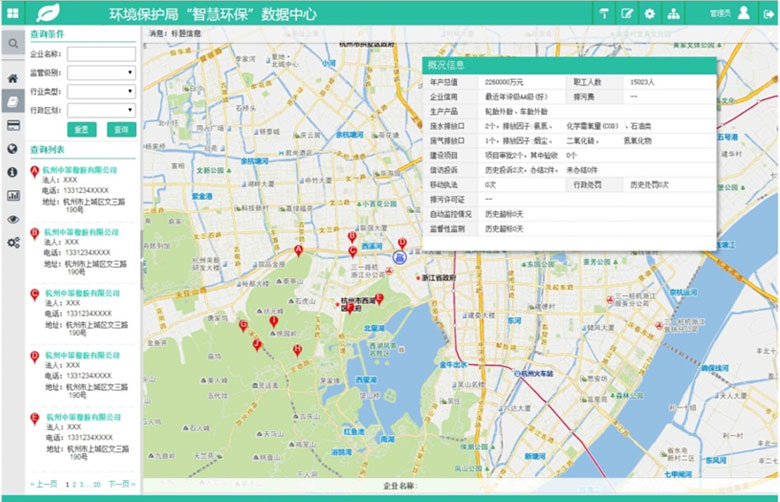Open the home icon in left sidebar
Screen dimensions: 780x502
pos(13,78)
